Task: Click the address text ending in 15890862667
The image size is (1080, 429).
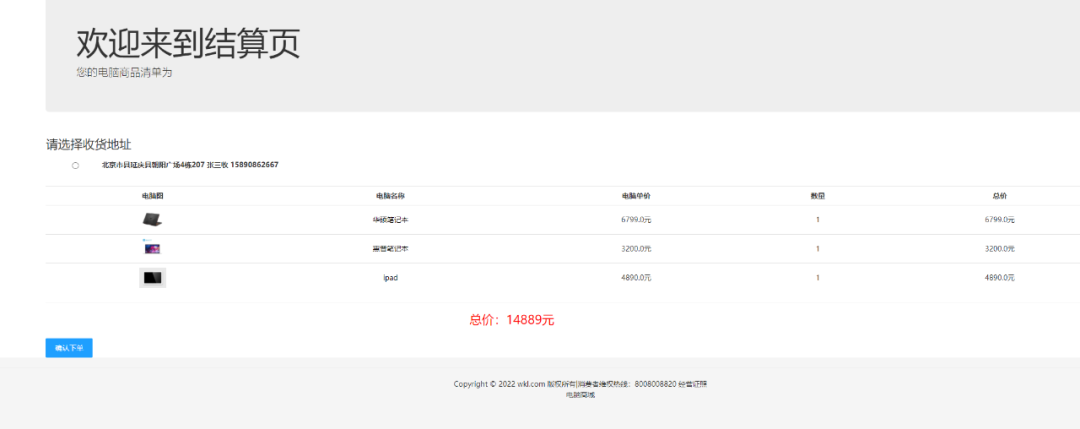Action: [190, 165]
